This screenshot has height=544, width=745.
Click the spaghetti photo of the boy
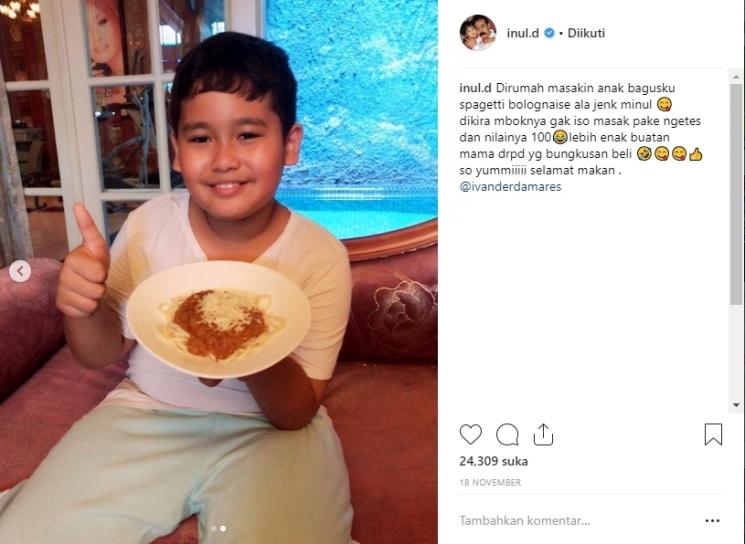click(x=219, y=272)
